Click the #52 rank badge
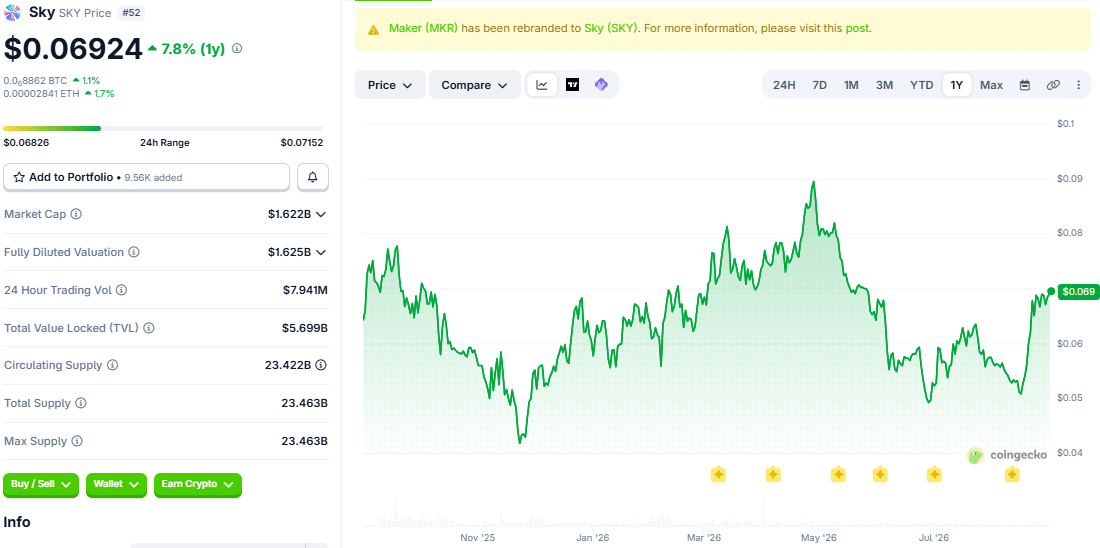This screenshot has height=548, width=1100. (x=131, y=13)
